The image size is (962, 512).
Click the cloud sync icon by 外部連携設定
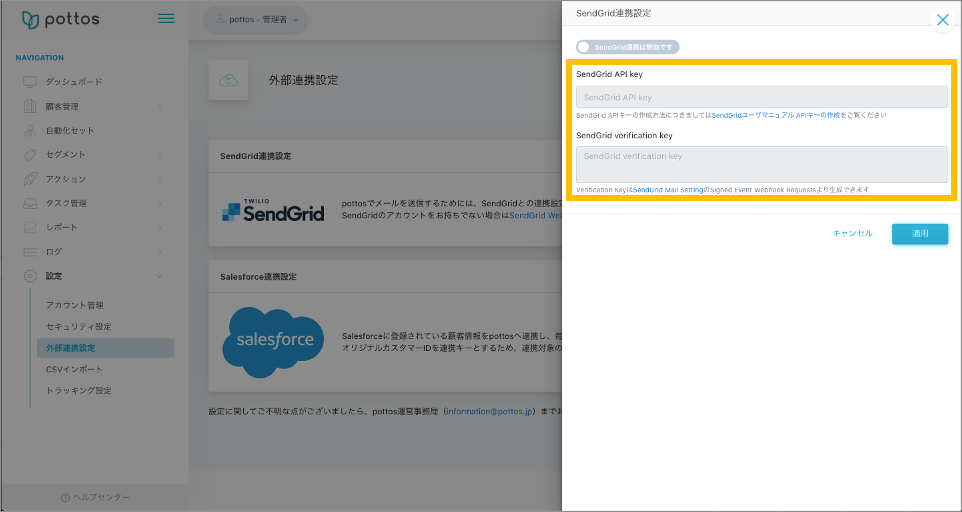[x=229, y=80]
